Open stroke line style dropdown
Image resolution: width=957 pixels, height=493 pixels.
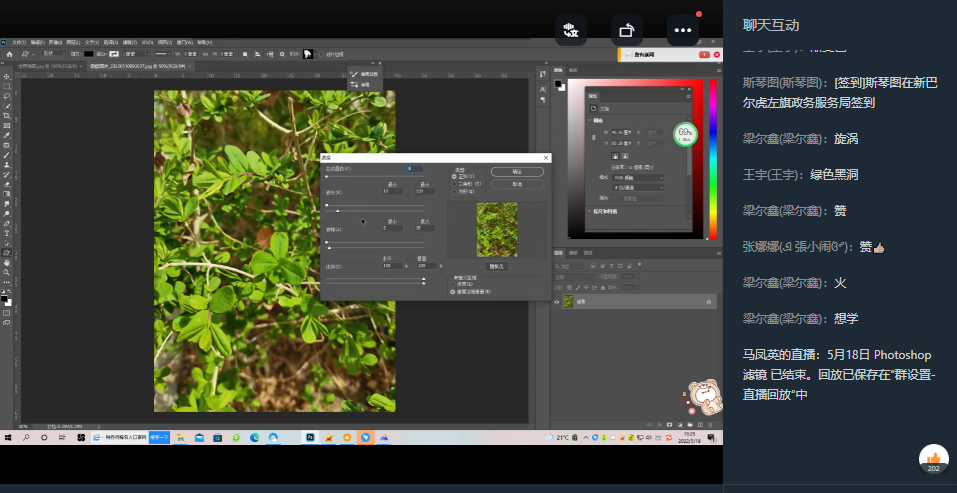pos(162,54)
